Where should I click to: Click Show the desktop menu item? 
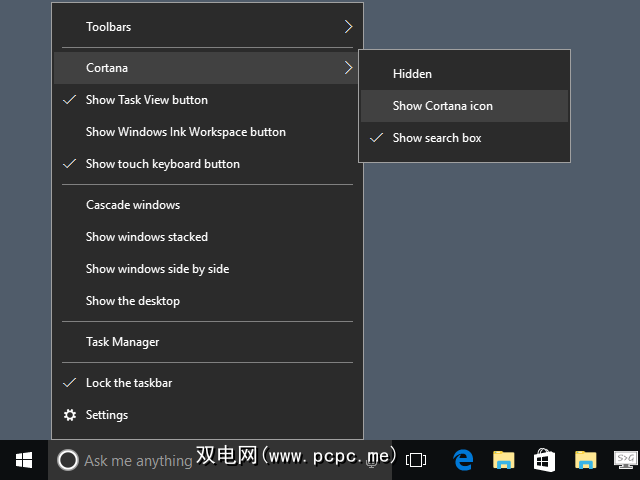pyautogui.click(x=133, y=301)
